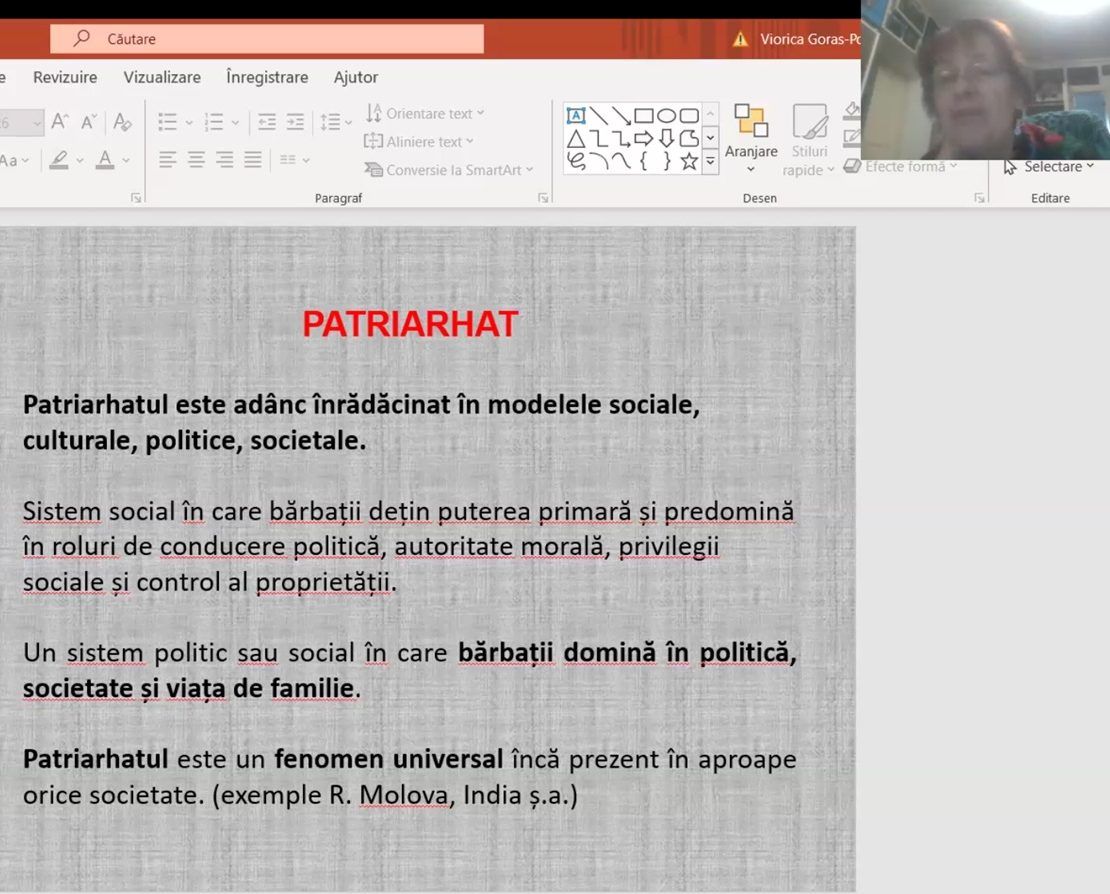Viewport: 1110px width, 894px height.
Task: Select the oval shape in gallery
Action: (666, 115)
